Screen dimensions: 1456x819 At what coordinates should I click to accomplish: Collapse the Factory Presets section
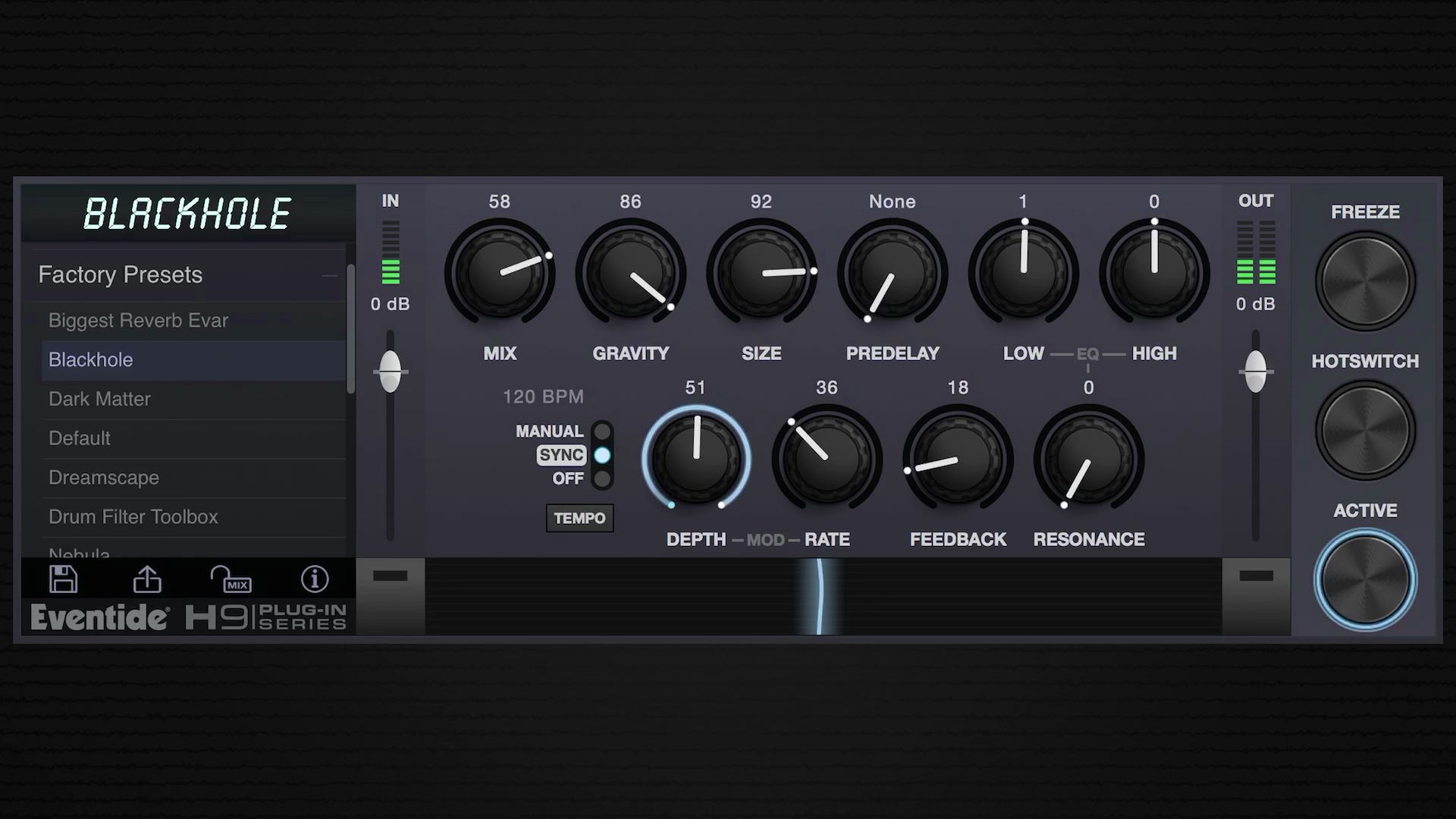[329, 275]
